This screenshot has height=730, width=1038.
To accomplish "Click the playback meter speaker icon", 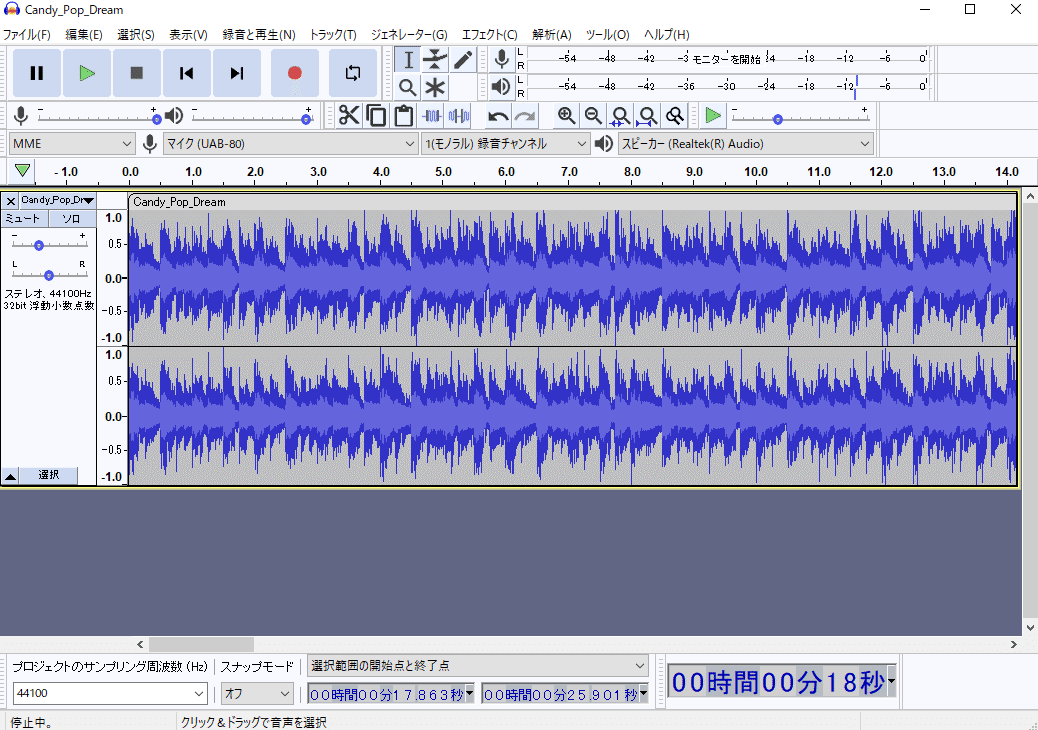I will point(501,86).
